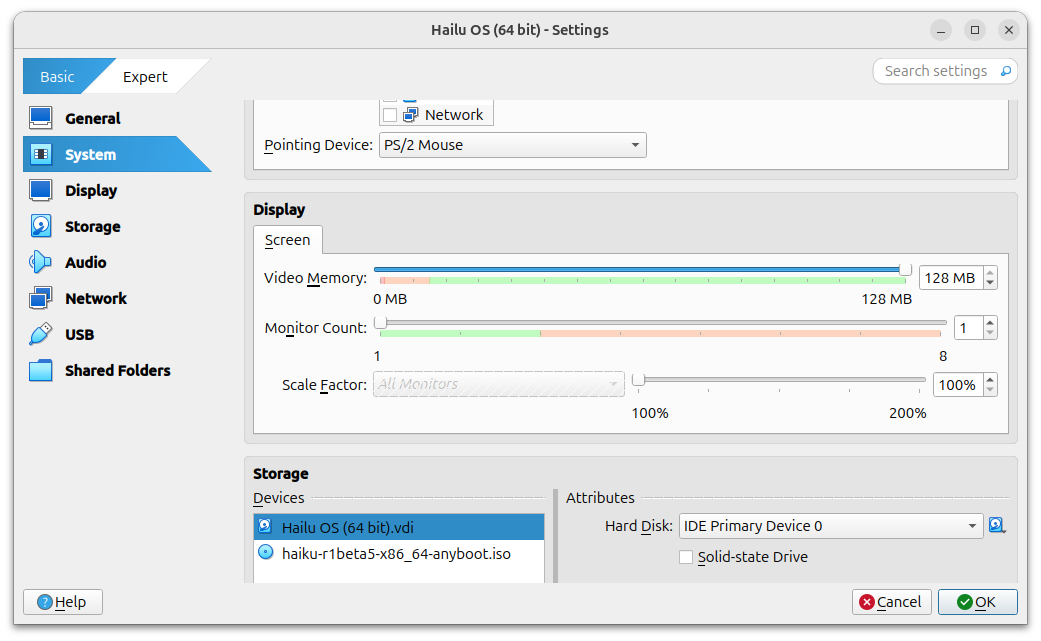
Task: Click the Storage section heading
Action: click(x=281, y=473)
